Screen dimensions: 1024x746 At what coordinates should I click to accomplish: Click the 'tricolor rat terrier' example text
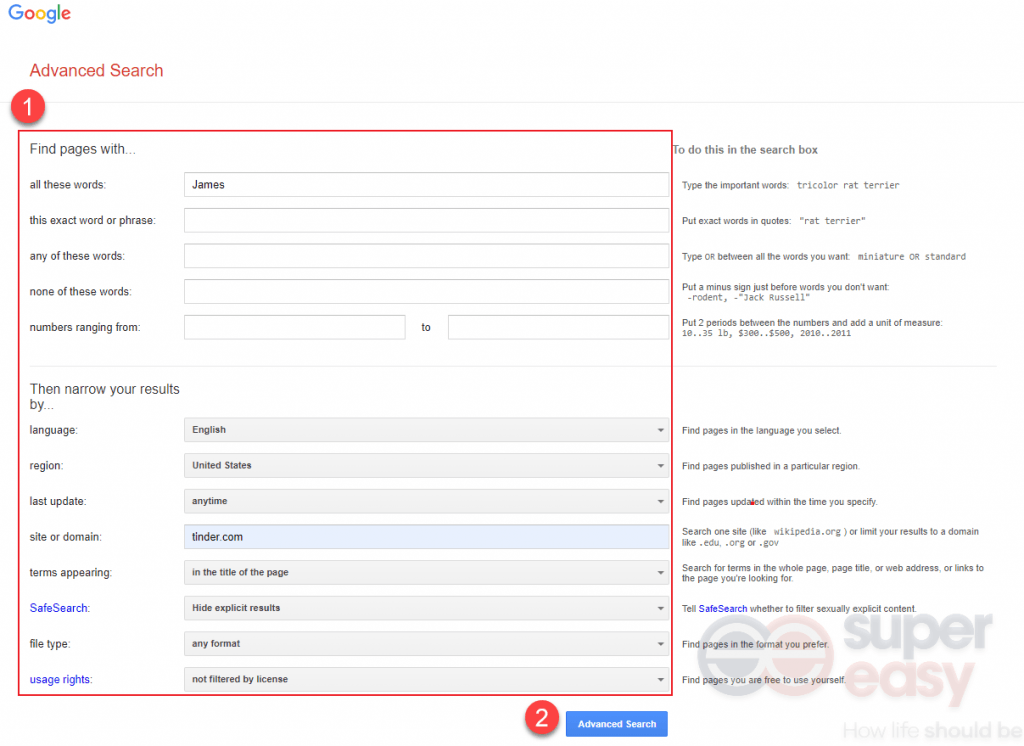[848, 186]
